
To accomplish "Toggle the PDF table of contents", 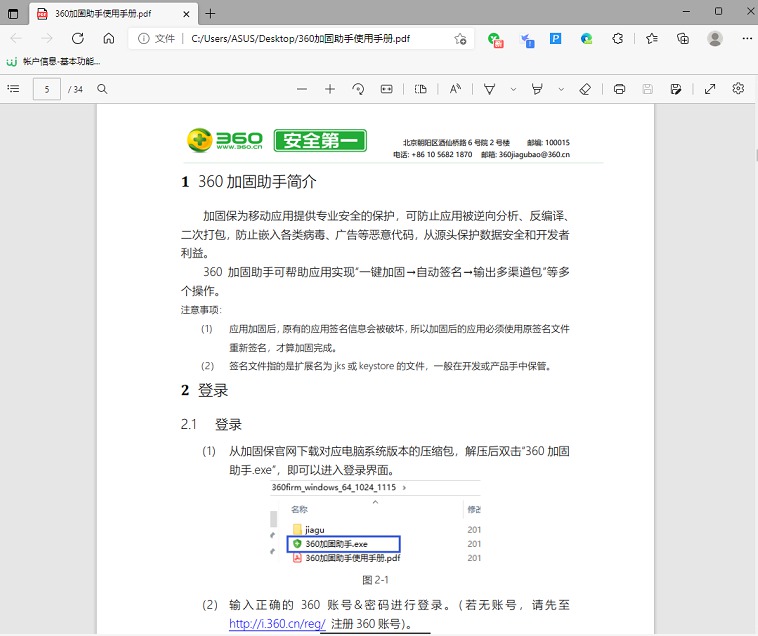I will (14, 89).
